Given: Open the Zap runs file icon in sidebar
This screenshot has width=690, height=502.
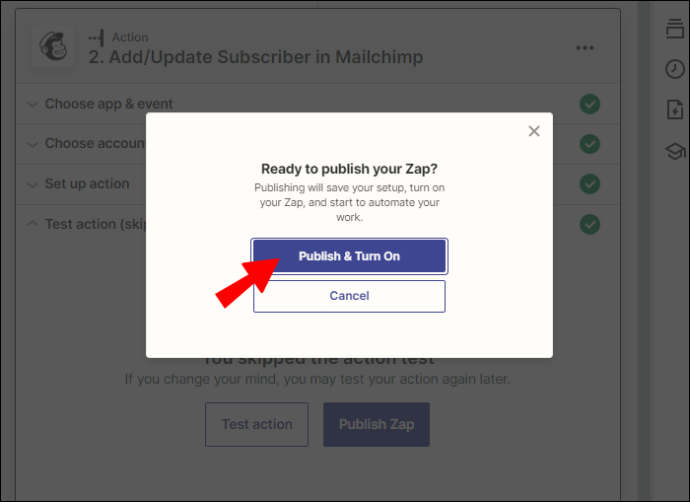Looking at the screenshot, I should (675, 110).
